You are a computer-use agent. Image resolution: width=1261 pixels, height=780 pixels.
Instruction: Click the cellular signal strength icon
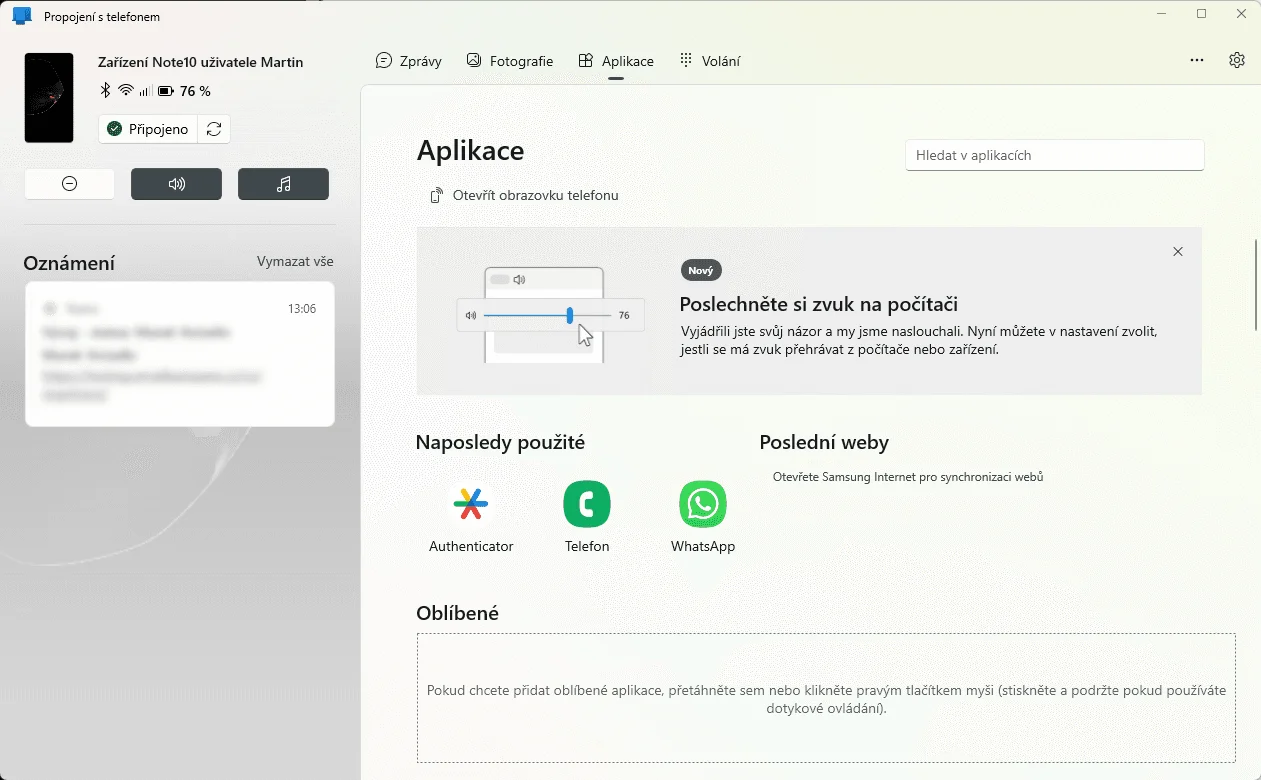(145, 91)
